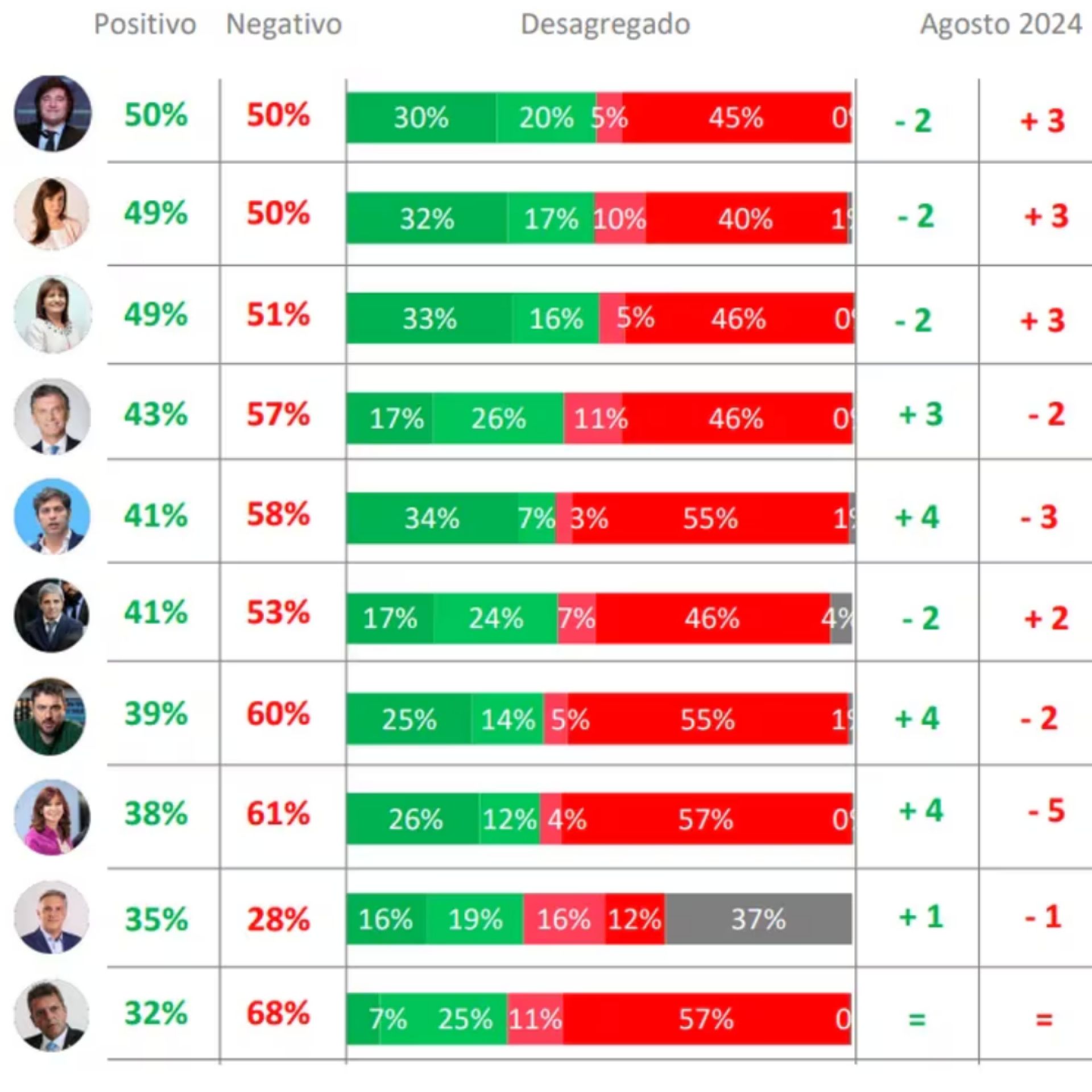The width and height of the screenshot is (1092, 1092).
Task: Click the avatar in the 41%/58% row
Action: (52, 515)
